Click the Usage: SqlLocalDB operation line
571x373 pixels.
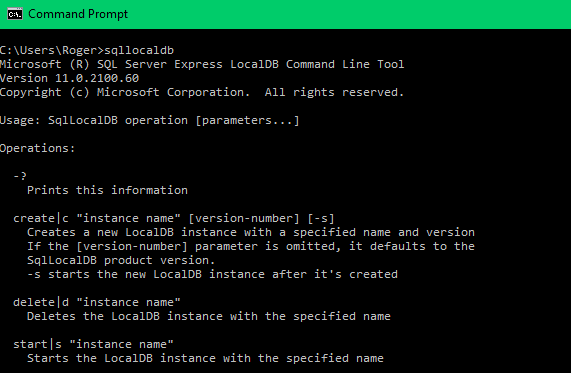tap(150, 121)
